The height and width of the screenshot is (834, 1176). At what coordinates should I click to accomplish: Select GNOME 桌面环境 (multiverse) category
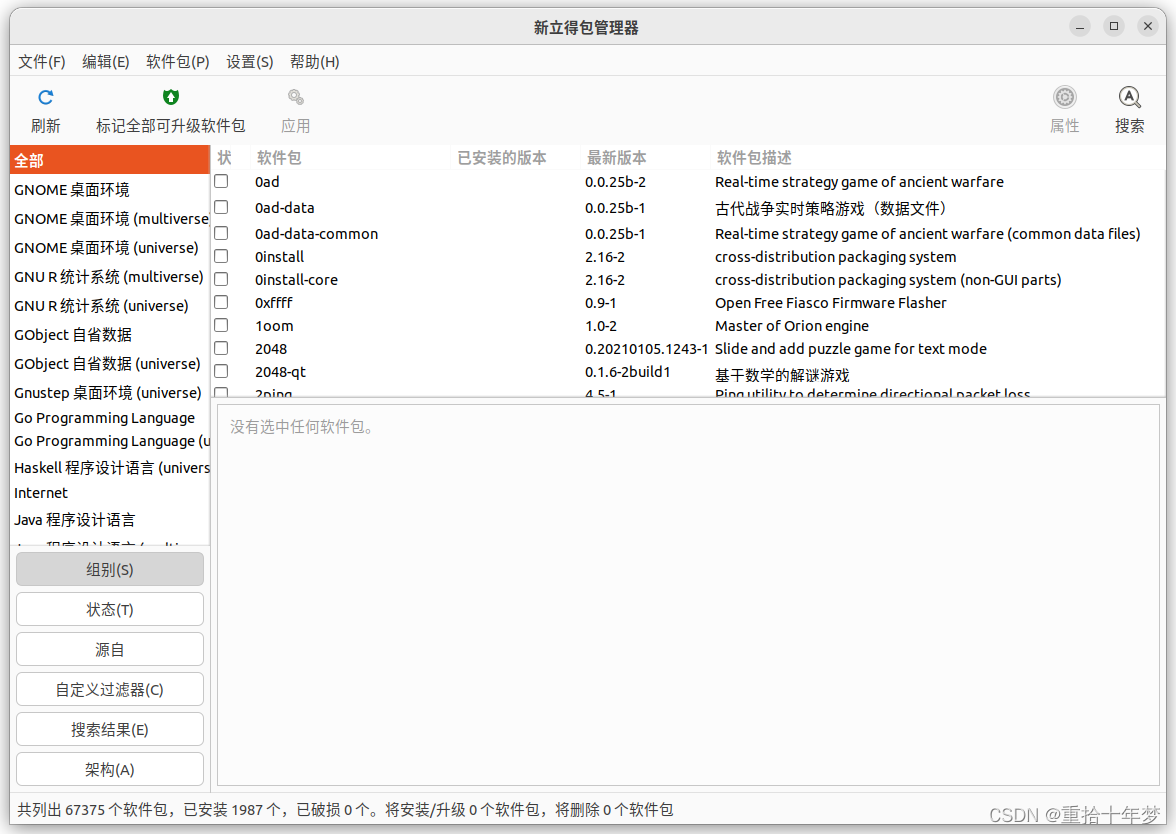pos(110,219)
